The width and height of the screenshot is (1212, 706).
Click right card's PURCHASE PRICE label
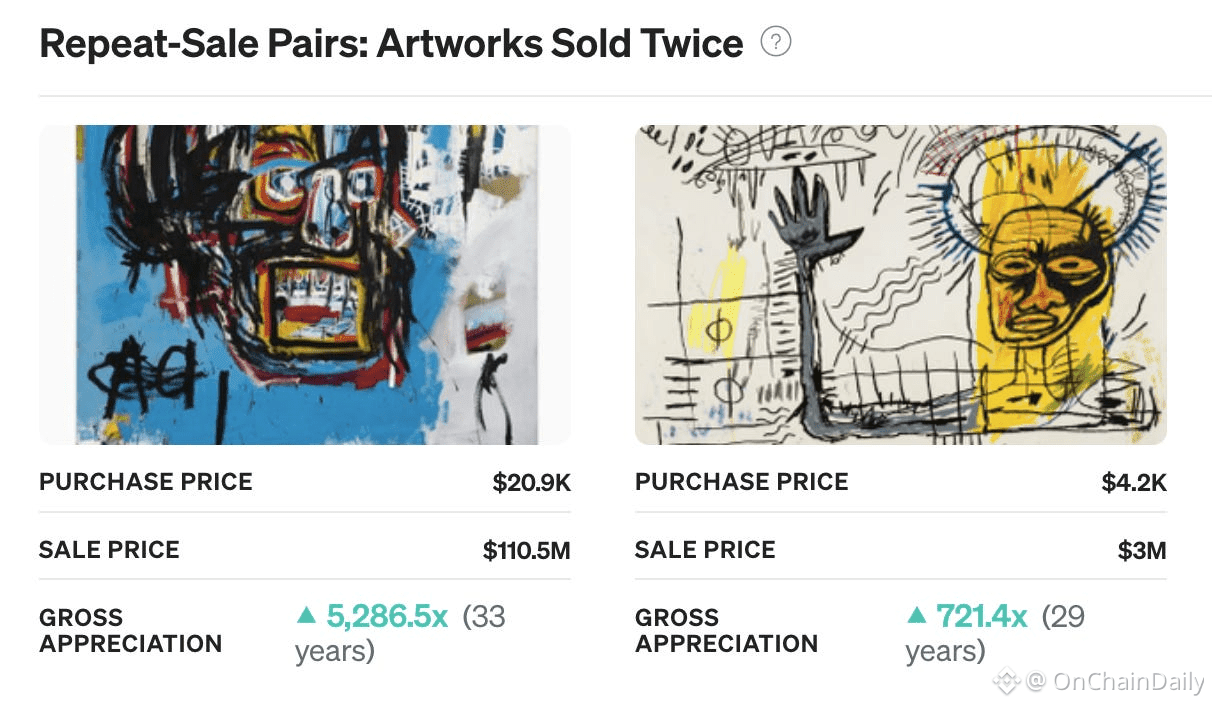(741, 482)
